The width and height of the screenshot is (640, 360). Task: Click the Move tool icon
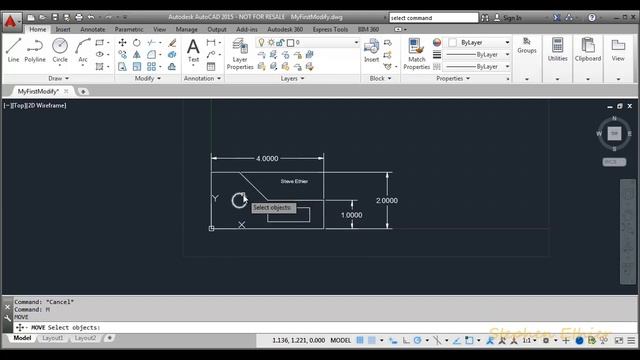122,42
